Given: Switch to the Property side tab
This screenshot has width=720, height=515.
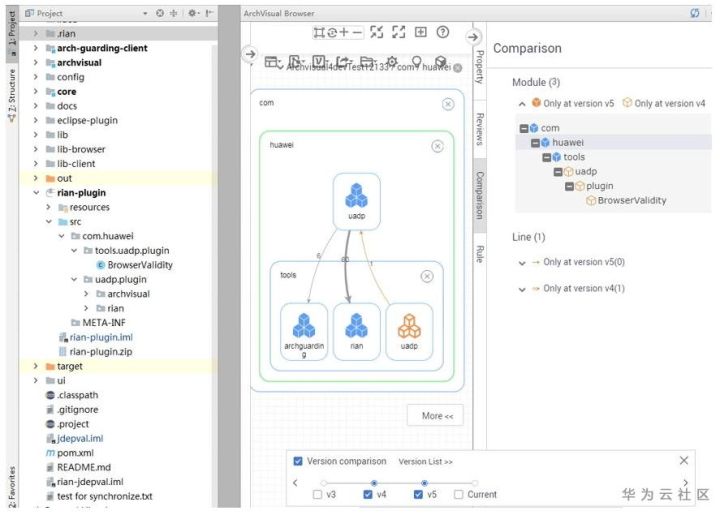Looking at the screenshot, I should click(x=479, y=67).
